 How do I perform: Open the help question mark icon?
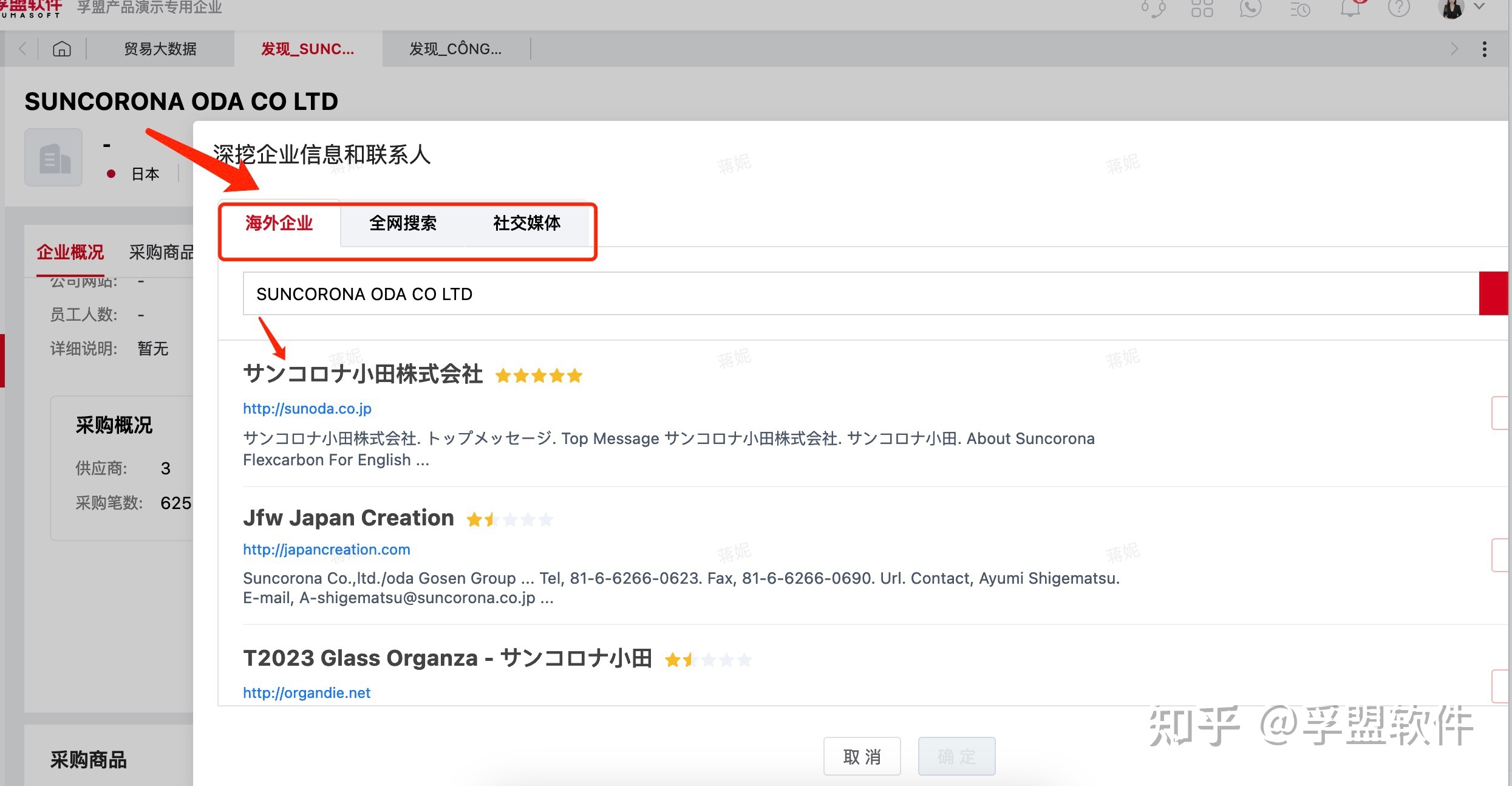1399,9
